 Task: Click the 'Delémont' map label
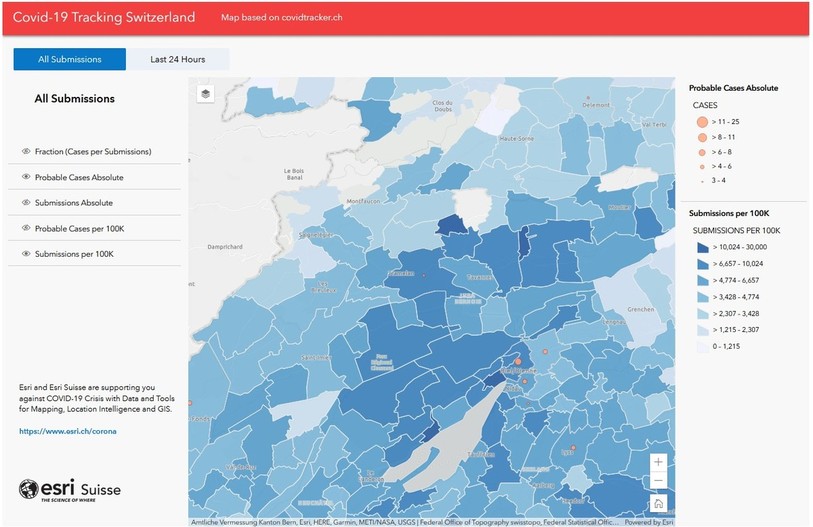pos(596,105)
